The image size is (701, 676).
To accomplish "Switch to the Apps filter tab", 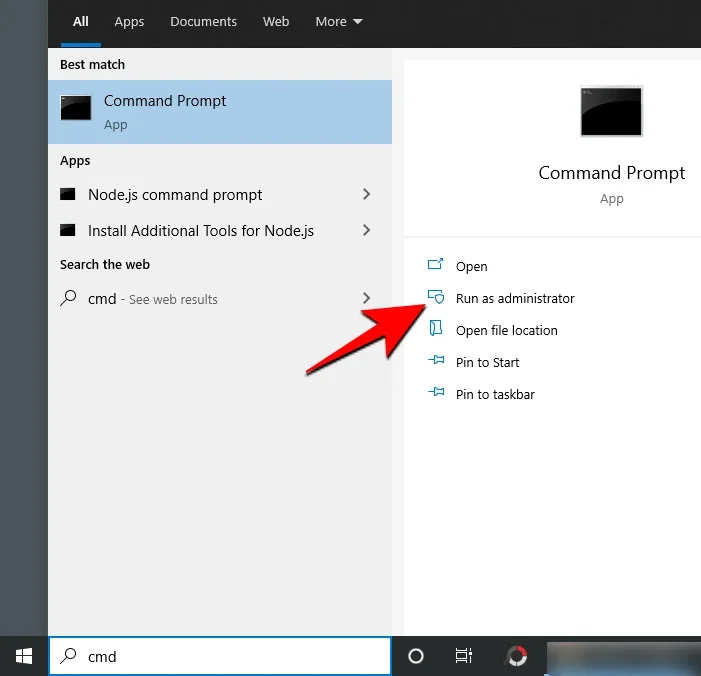I will click(x=129, y=21).
